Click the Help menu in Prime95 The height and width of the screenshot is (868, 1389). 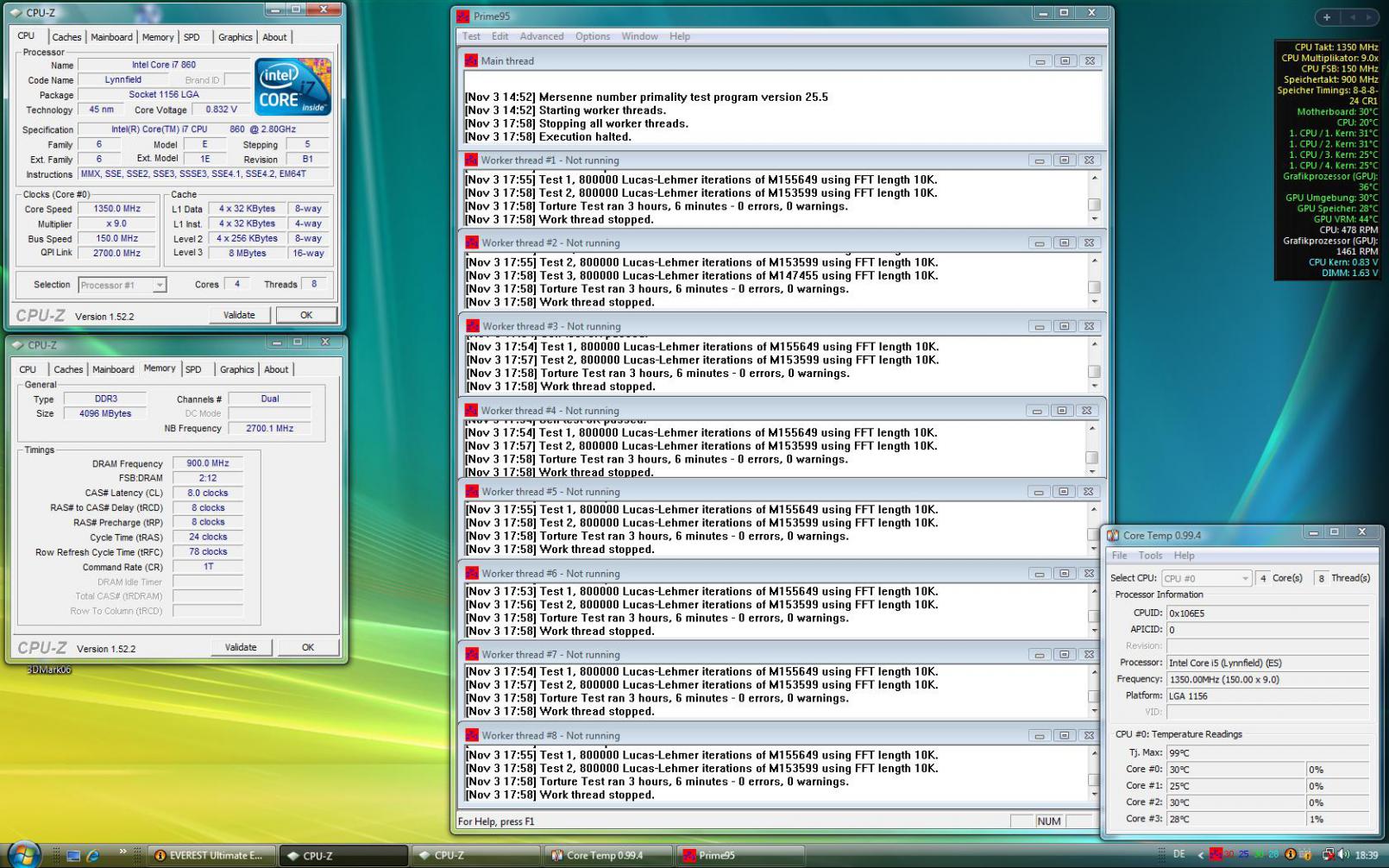(680, 36)
